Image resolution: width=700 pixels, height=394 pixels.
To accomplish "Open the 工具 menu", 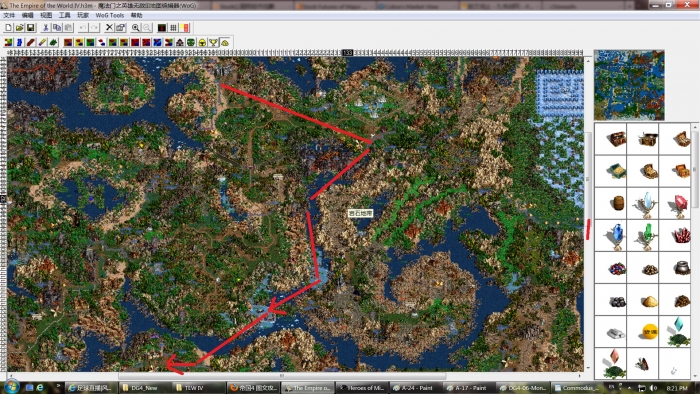I will [65, 15].
